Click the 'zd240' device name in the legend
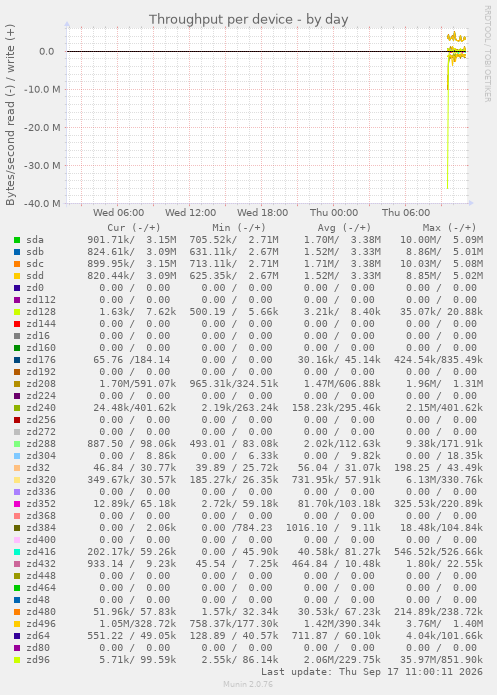The height and width of the screenshot is (695, 497). point(41,408)
